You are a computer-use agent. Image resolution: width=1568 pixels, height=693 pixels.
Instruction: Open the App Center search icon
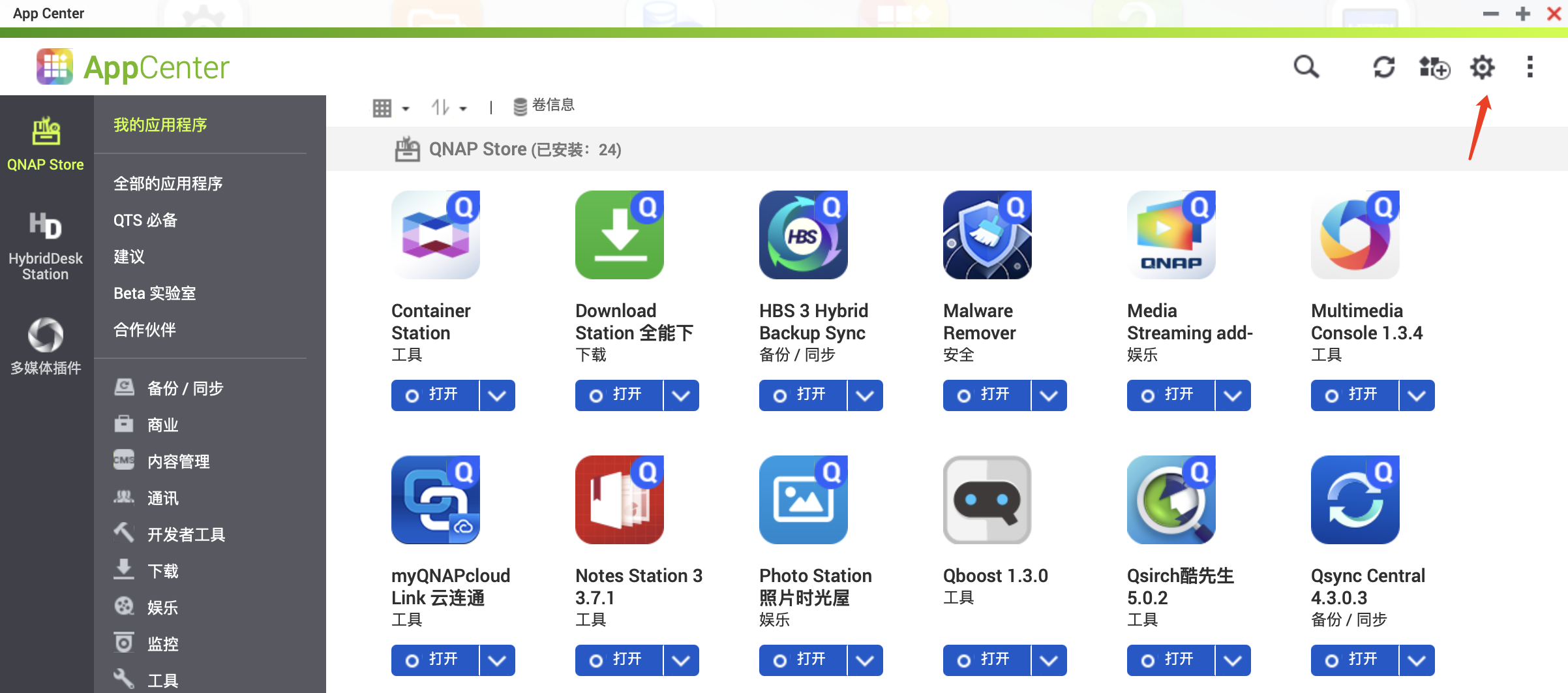[1306, 67]
